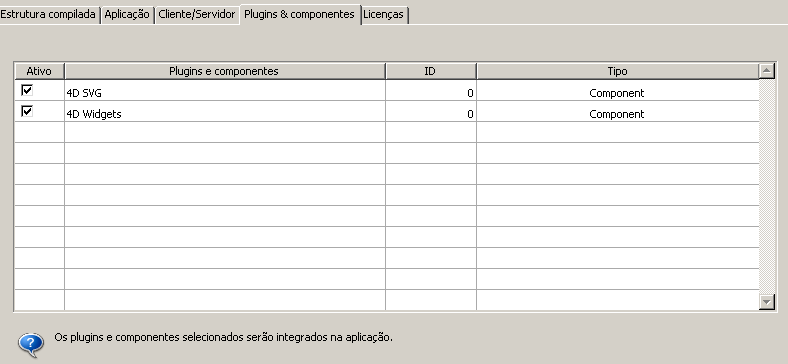Click the Component type cell for 4D SVG
Screen dimensions: 788x364
click(x=618, y=93)
